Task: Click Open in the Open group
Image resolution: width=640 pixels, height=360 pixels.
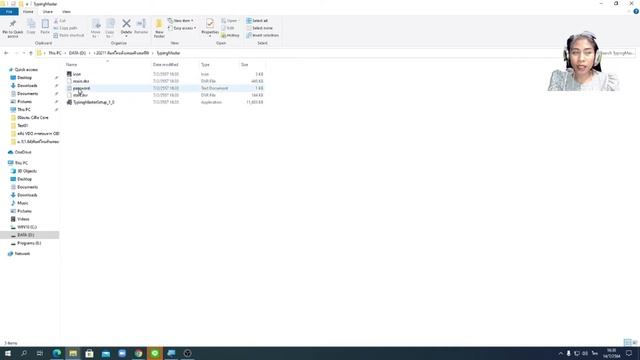Action: tap(230, 21)
